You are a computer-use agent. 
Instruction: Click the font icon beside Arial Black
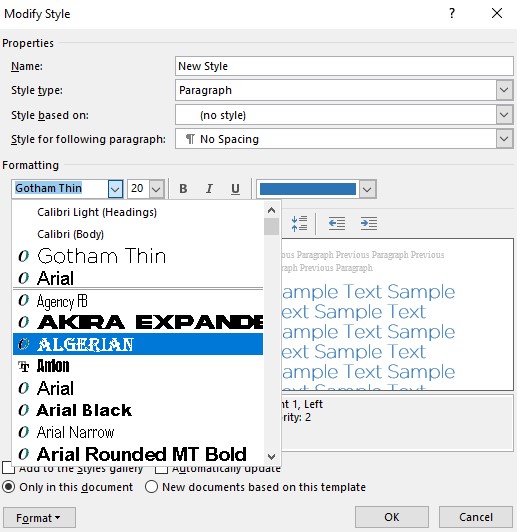[23, 410]
